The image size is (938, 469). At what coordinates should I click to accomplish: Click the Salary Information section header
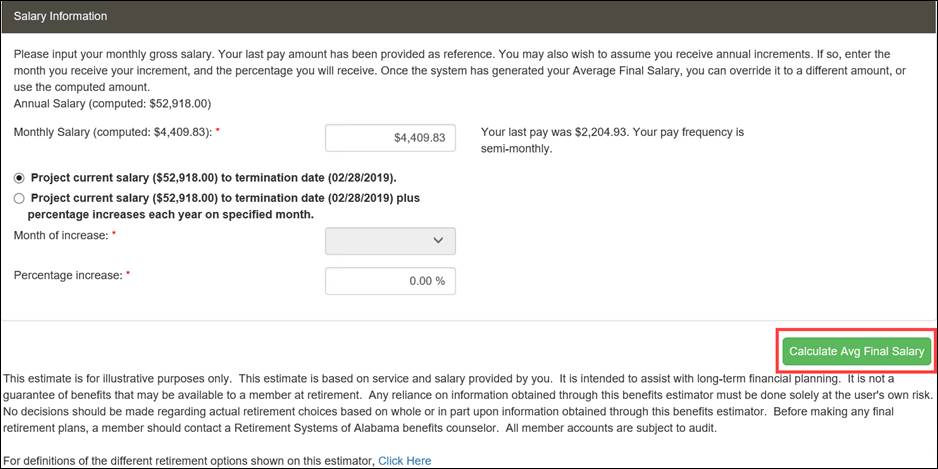coord(469,16)
